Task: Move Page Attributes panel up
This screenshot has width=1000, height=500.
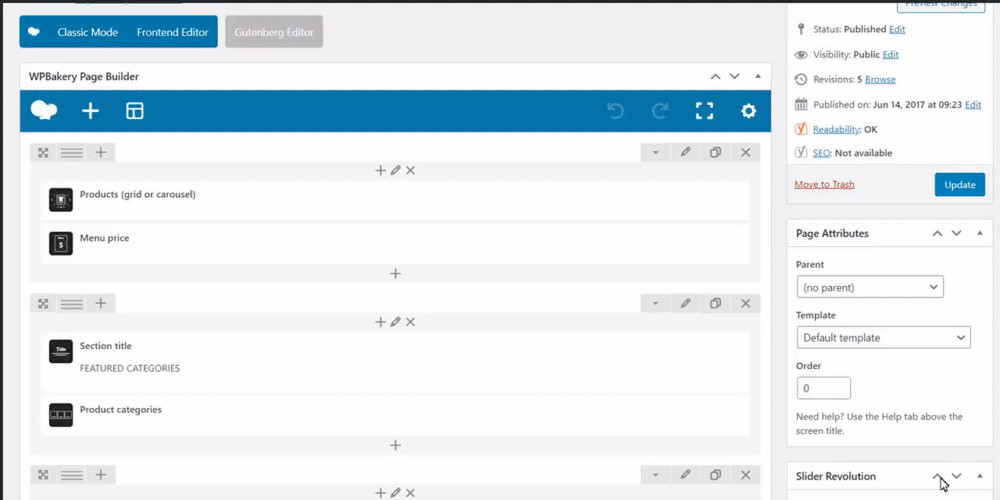Action: pos(937,233)
